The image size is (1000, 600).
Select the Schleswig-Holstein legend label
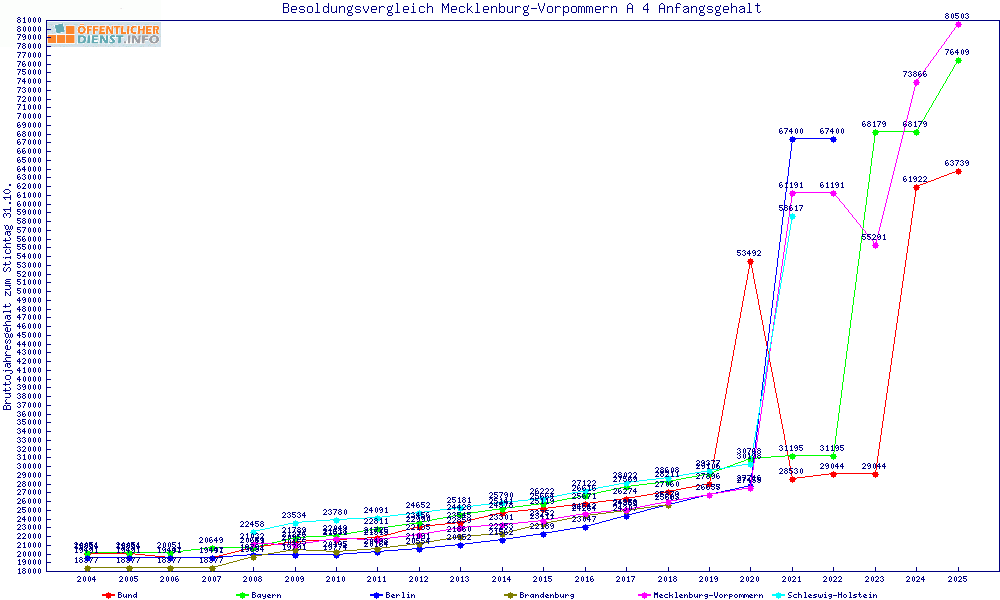[x=832, y=595]
